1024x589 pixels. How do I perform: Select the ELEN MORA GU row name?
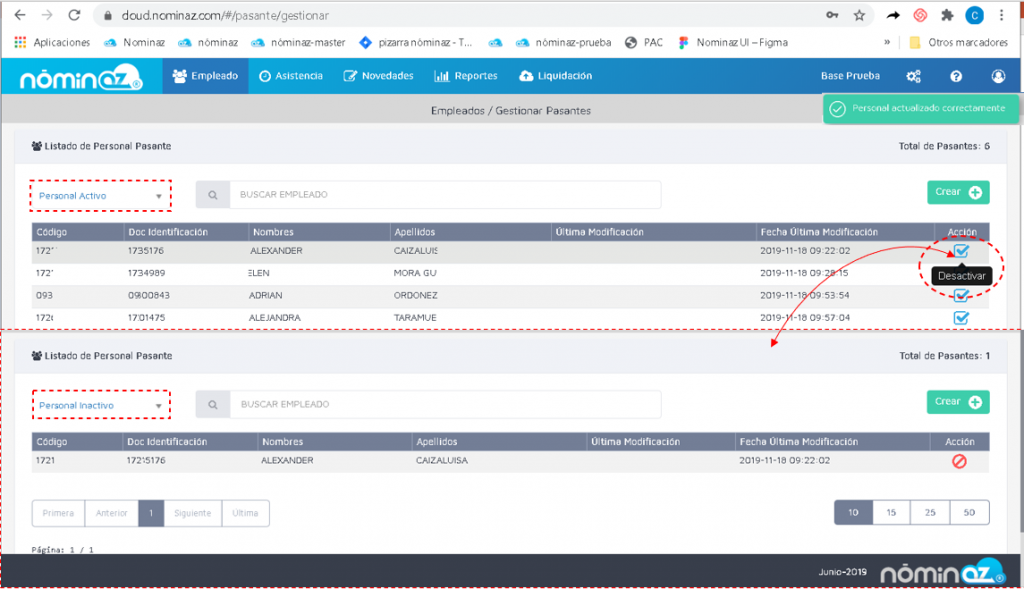pyautogui.click(x=259, y=273)
